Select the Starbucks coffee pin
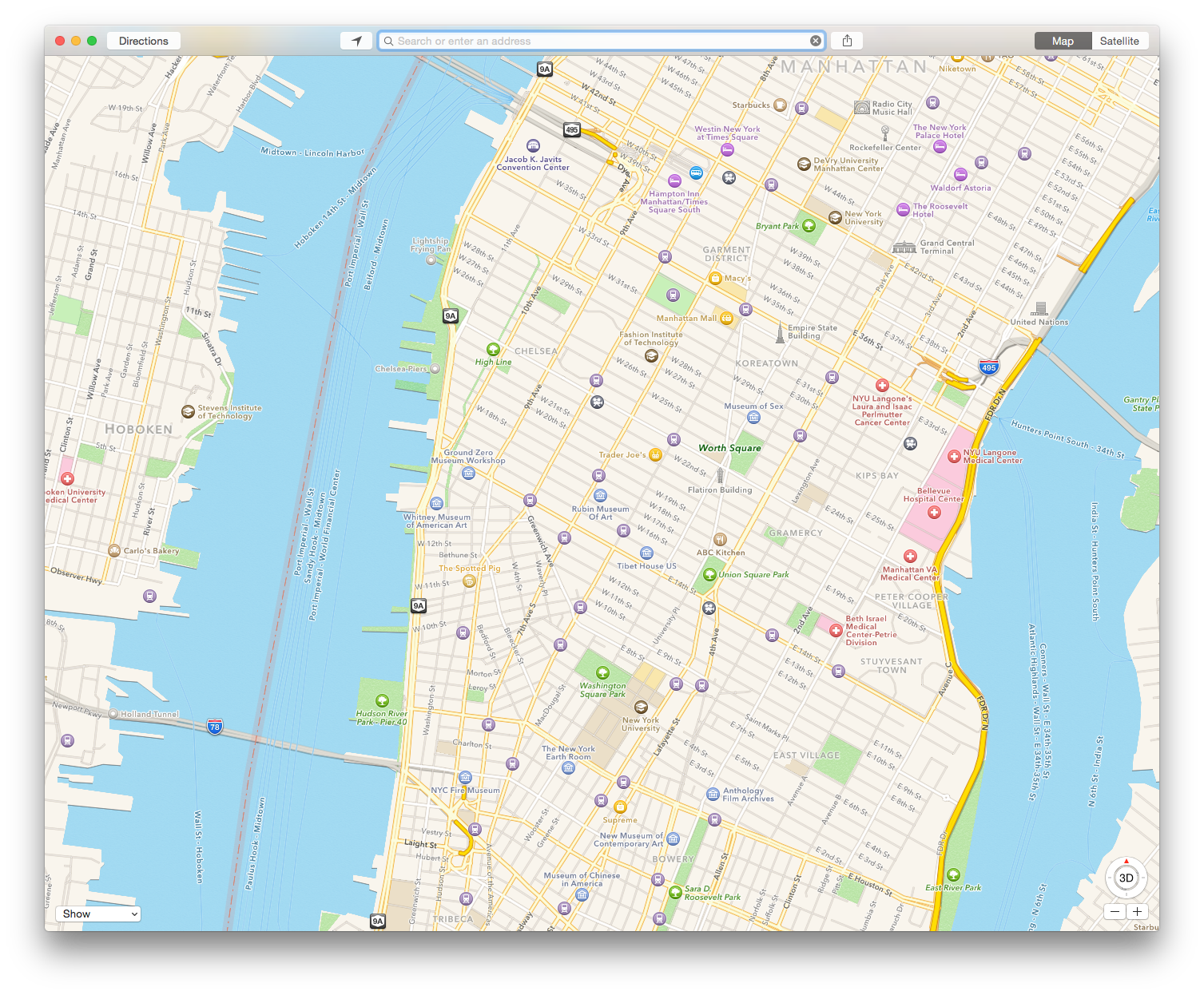This screenshot has height=995, width=1204. pos(781,105)
